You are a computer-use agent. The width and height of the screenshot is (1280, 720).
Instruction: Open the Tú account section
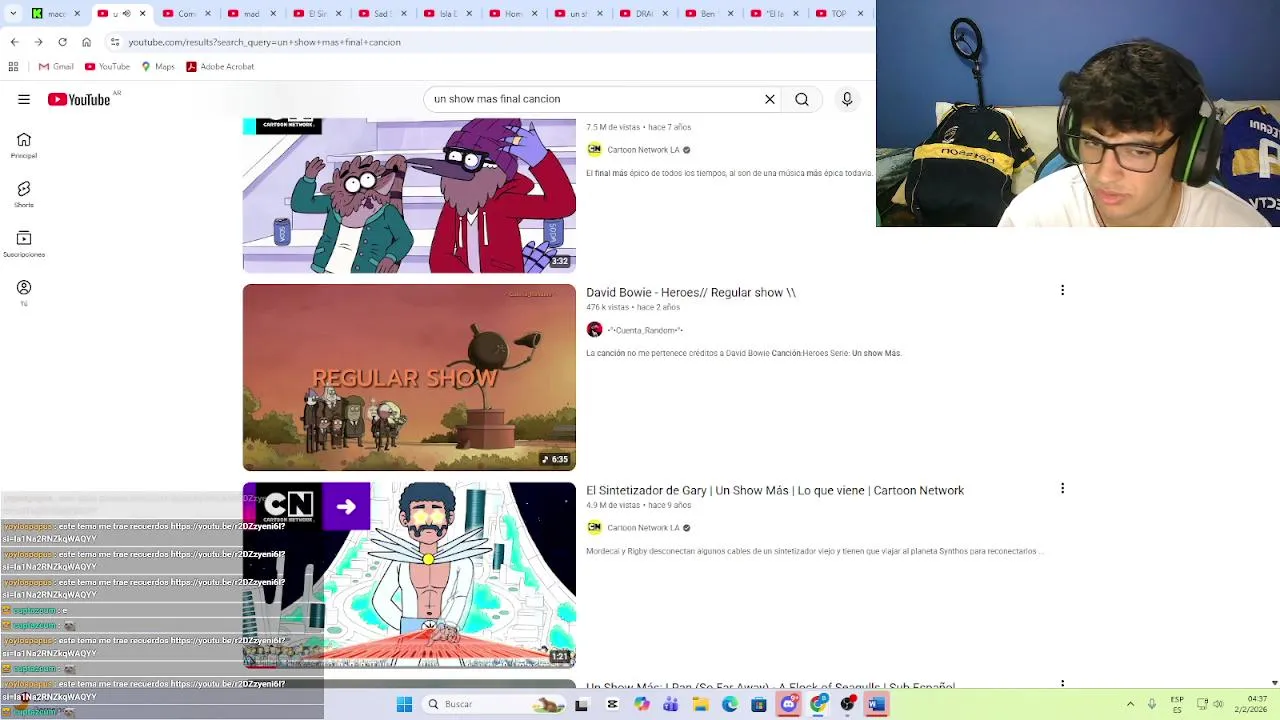pos(24,292)
